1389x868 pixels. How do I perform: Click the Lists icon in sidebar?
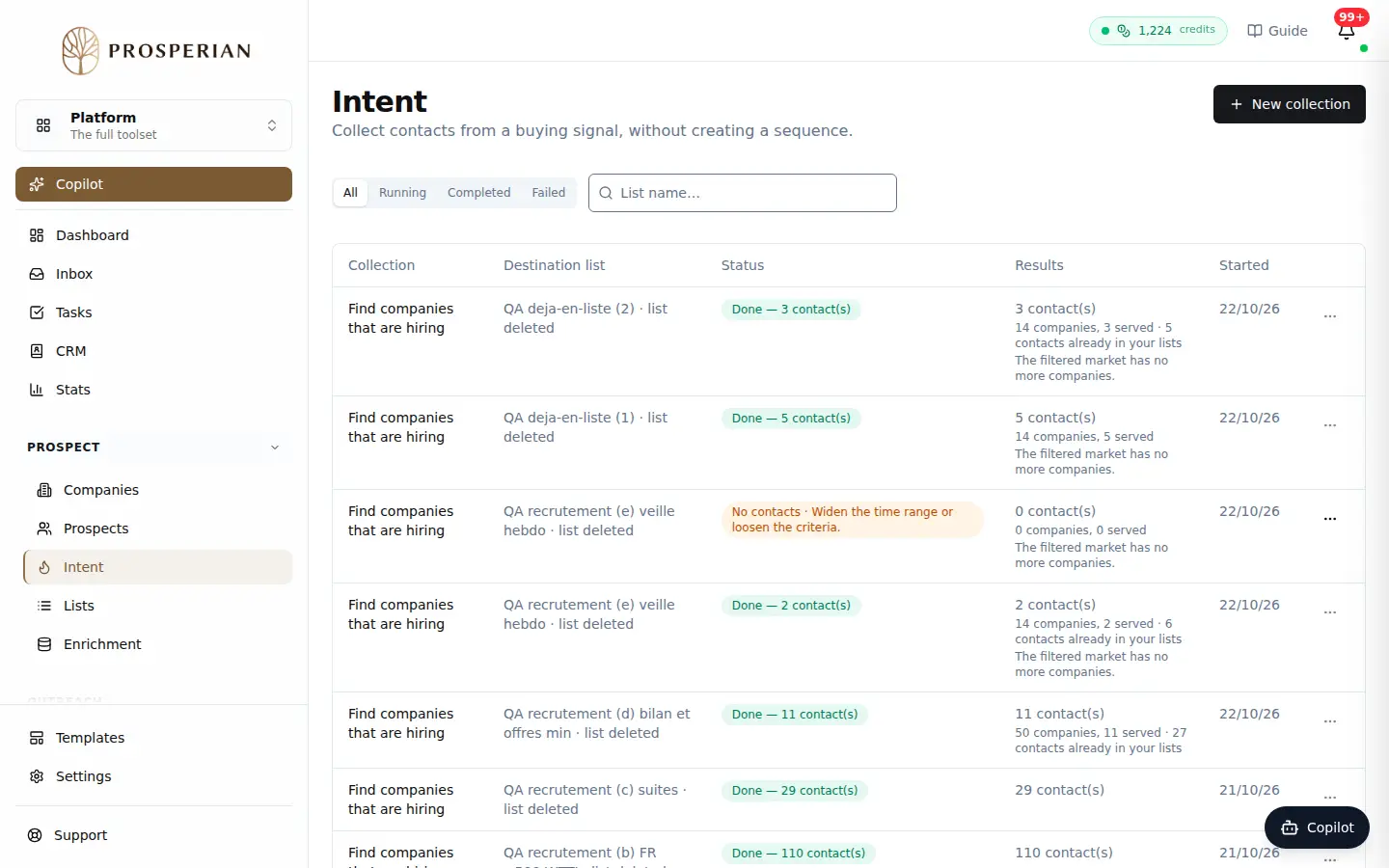tap(44, 606)
